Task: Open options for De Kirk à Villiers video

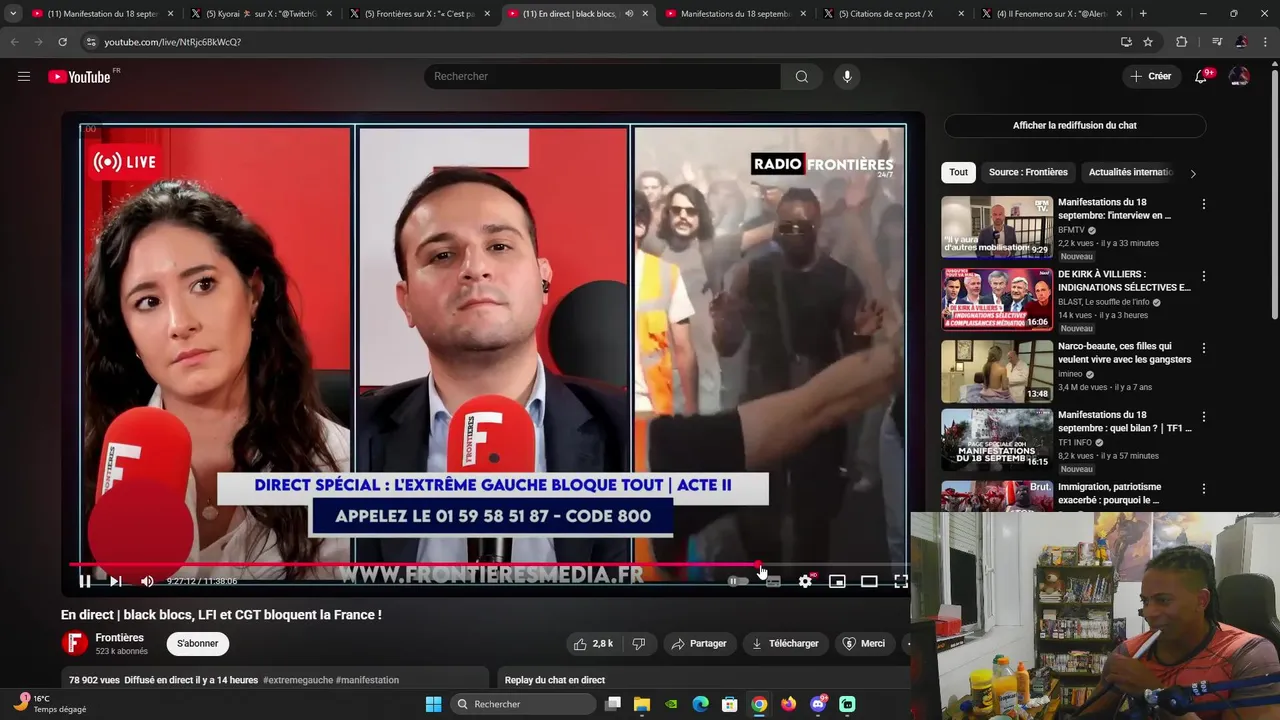Action: click(1204, 276)
